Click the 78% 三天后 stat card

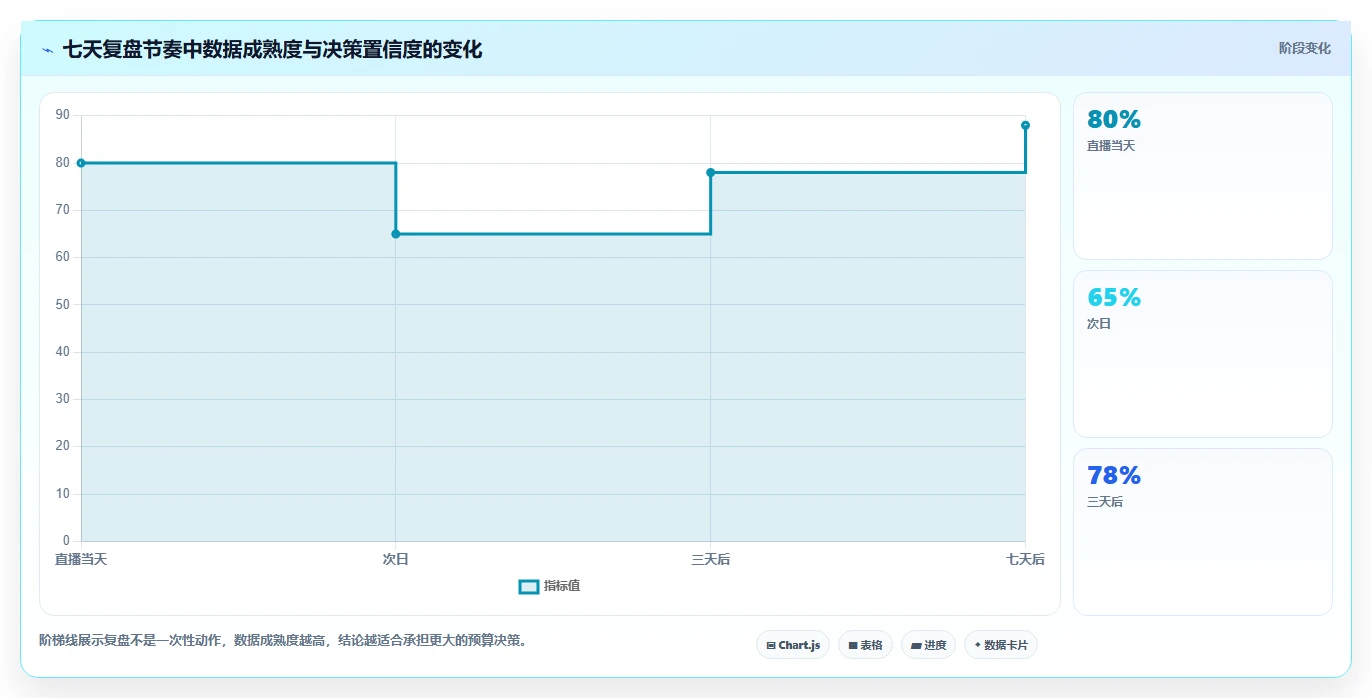(1202, 532)
